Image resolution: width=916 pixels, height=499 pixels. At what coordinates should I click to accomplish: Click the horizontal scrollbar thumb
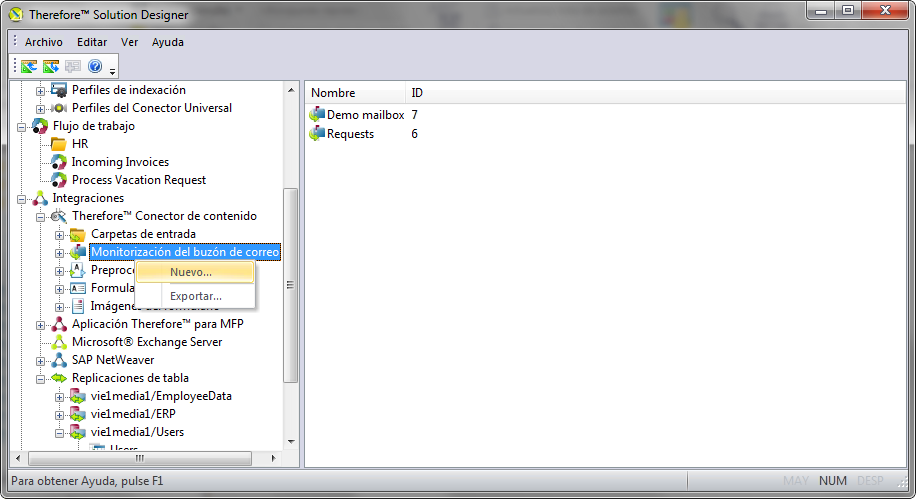point(140,459)
